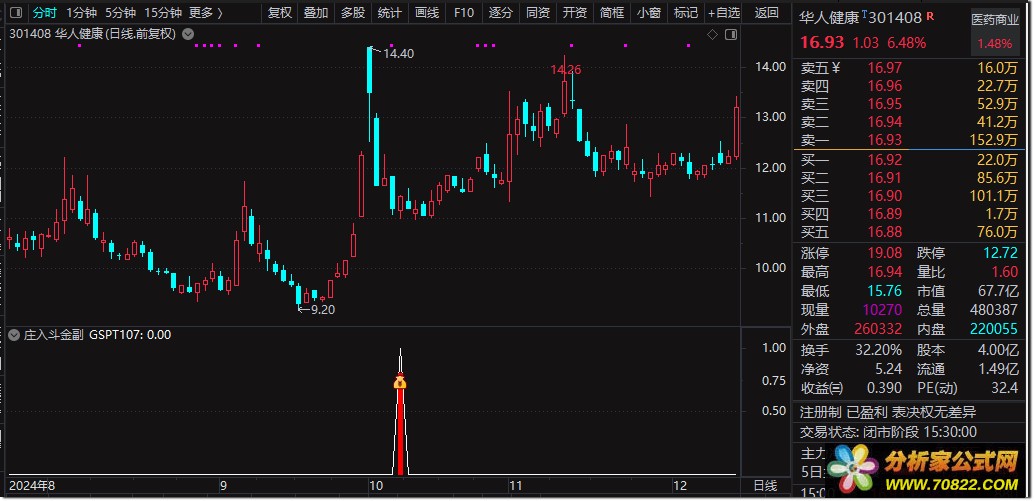Image resolution: width=1035 pixels, height=501 pixels.
Task: Click the PE(动) value 32.4
Action: coord(1004,388)
